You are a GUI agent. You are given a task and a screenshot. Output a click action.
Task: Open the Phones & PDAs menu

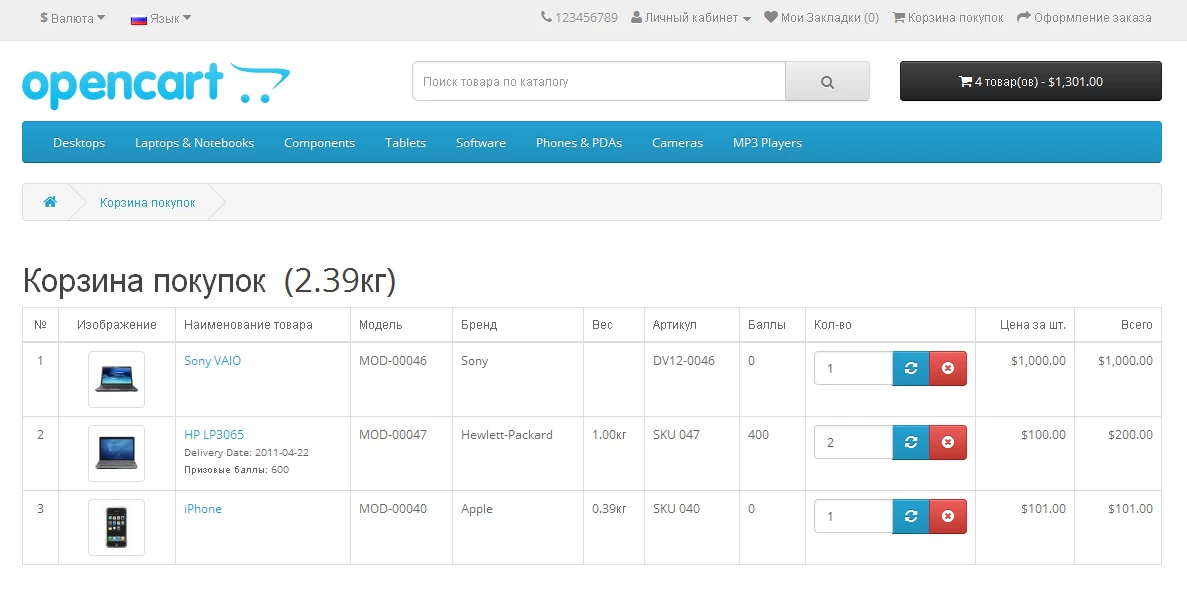click(579, 142)
